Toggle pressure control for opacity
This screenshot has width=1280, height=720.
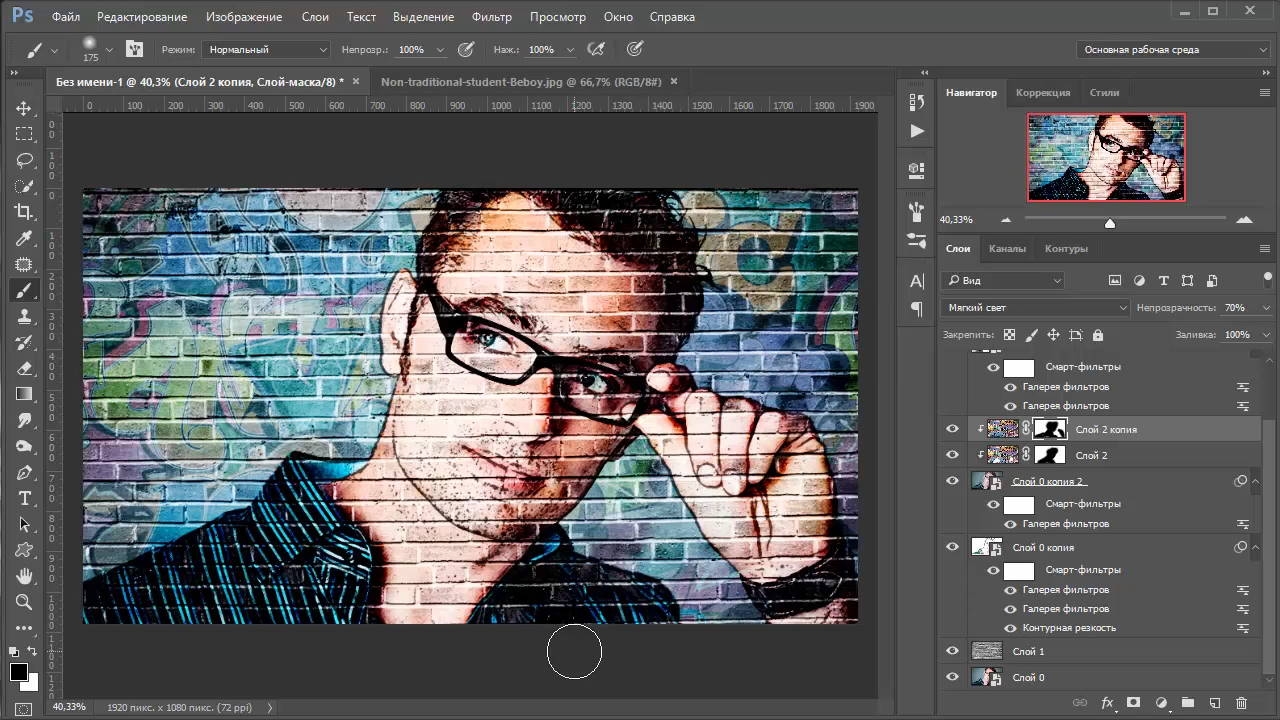click(x=465, y=49)
